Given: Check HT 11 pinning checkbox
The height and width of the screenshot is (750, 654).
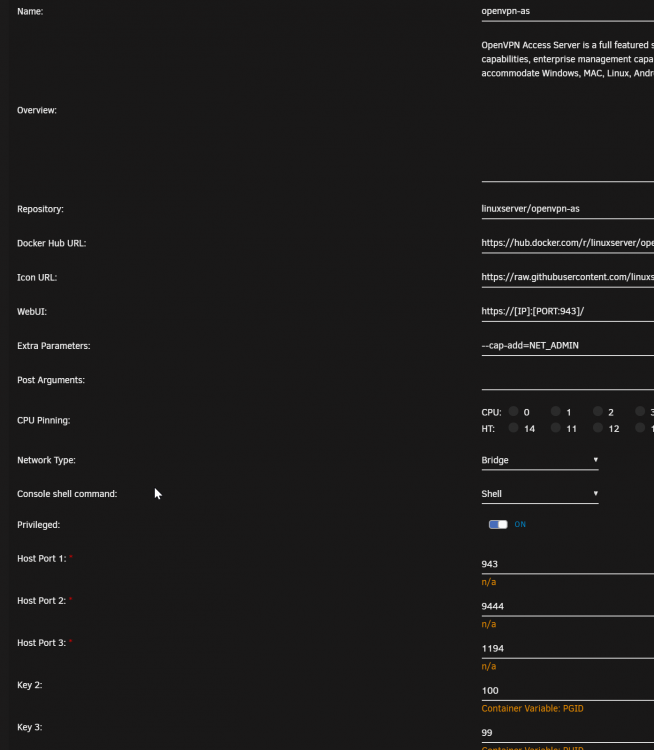Looking at the screenshot, I should 555,428.
